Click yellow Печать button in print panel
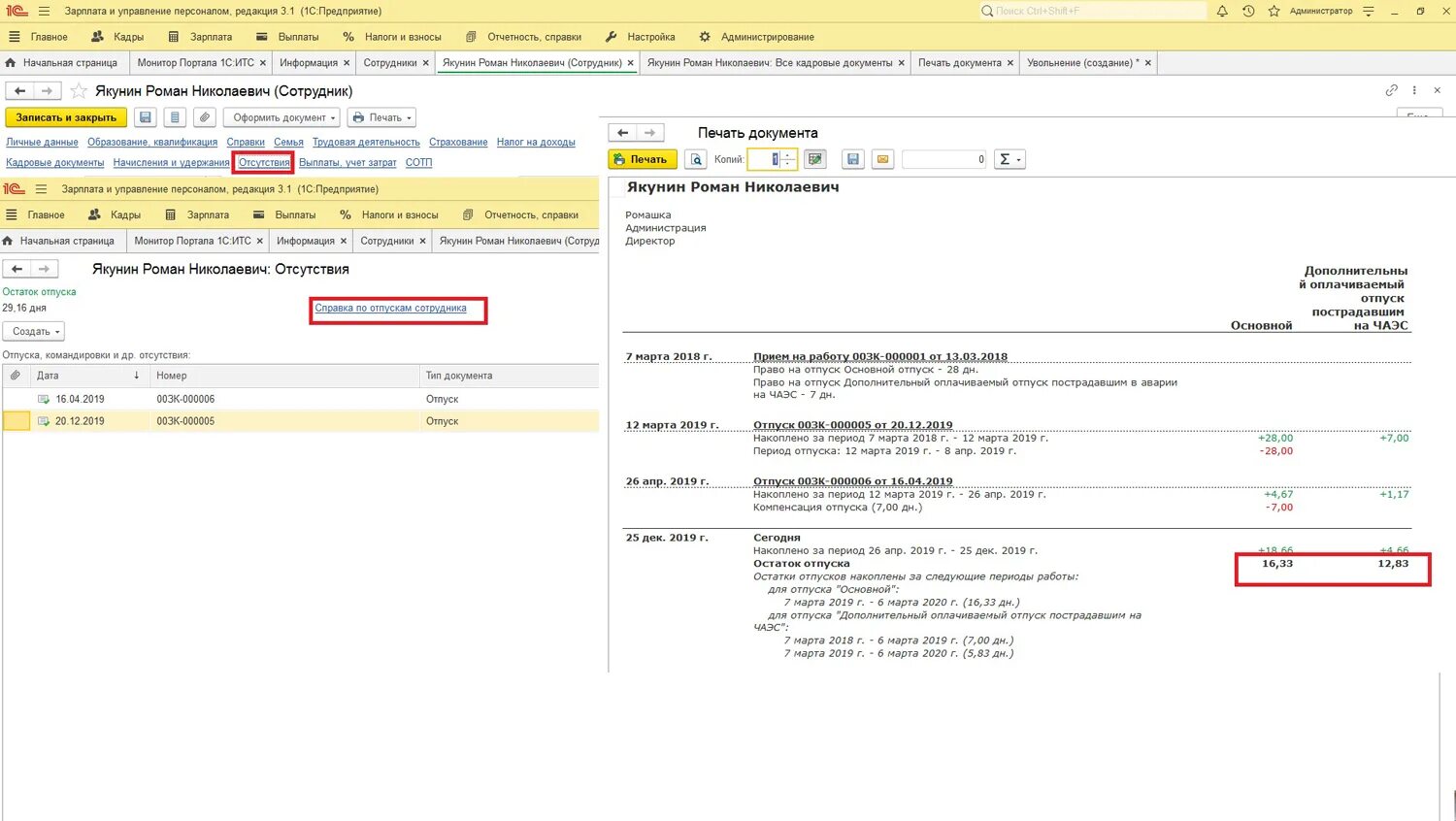The height and width of the screenshot is (821, 1456). [x=643, y=159]
